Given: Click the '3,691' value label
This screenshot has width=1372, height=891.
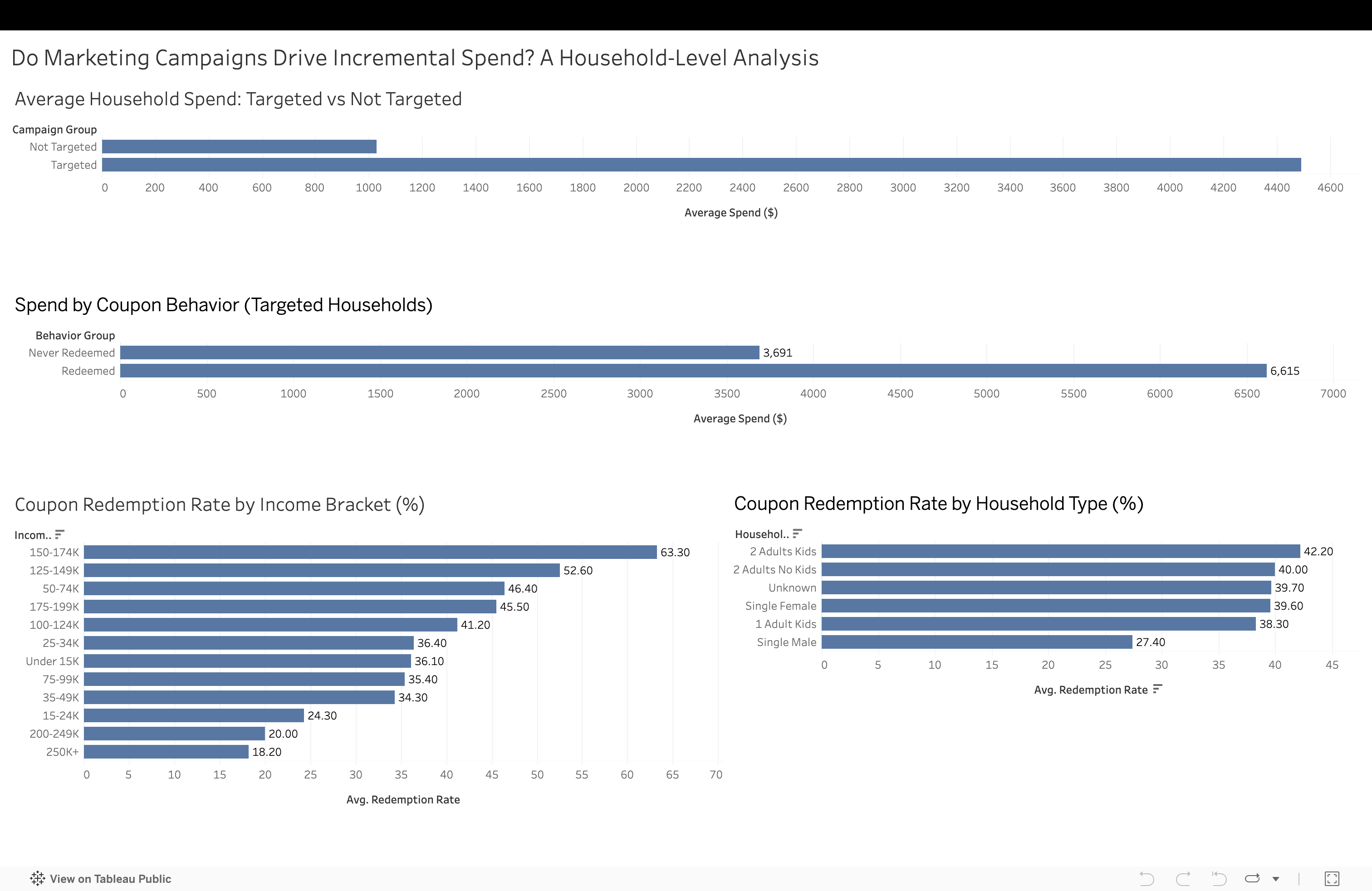Looking at the screenshot, I should pos(778,352).
